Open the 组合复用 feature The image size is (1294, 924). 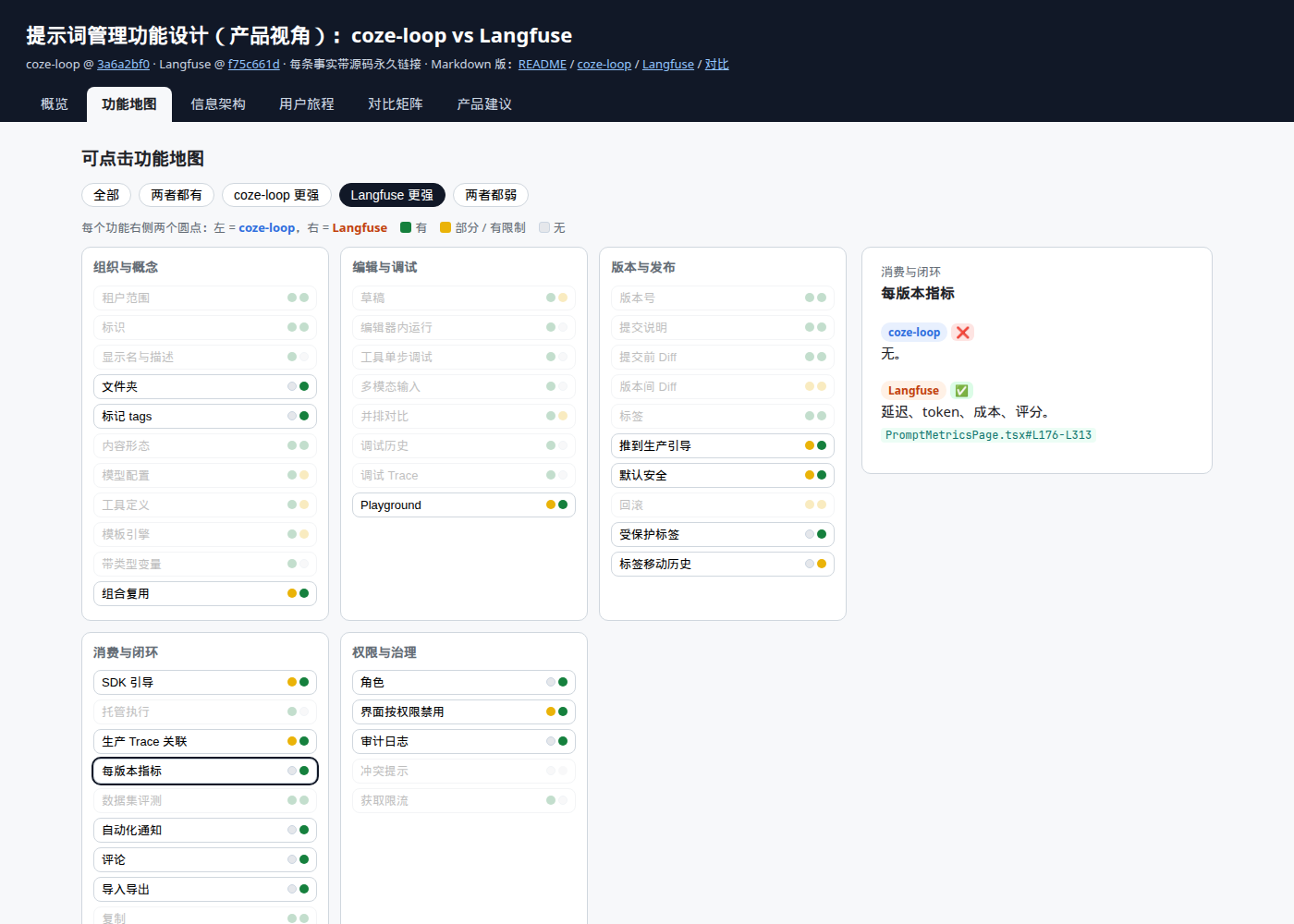(x=205, y=593)
